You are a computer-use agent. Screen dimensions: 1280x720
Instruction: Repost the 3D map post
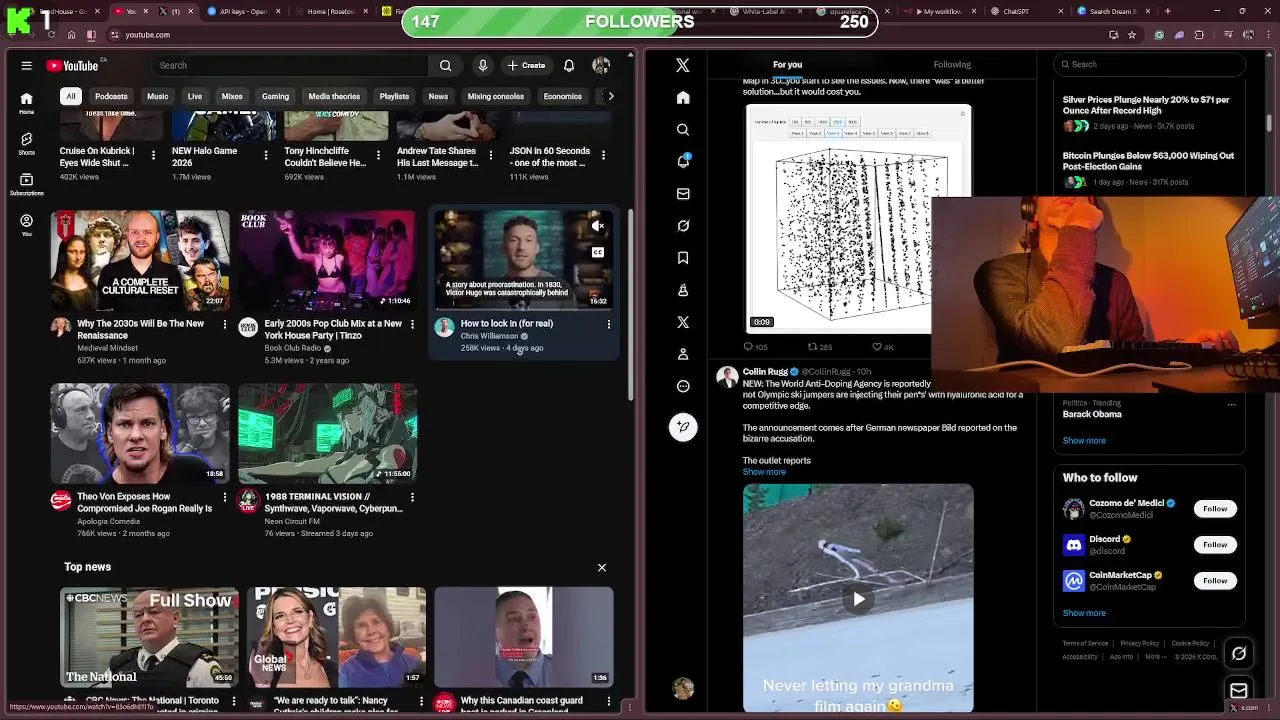point(820,347)
